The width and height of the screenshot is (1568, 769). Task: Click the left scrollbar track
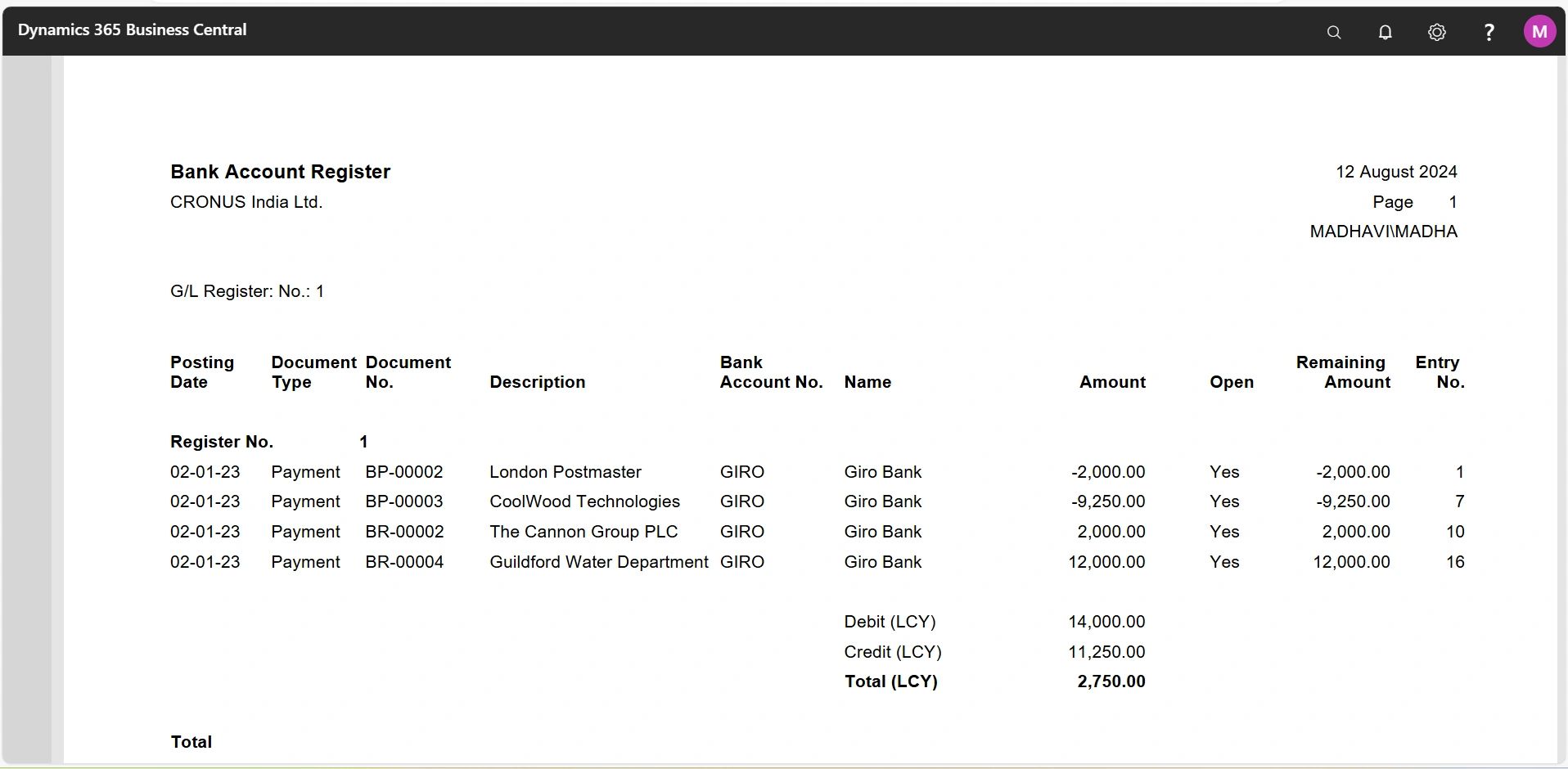point(30,409)
